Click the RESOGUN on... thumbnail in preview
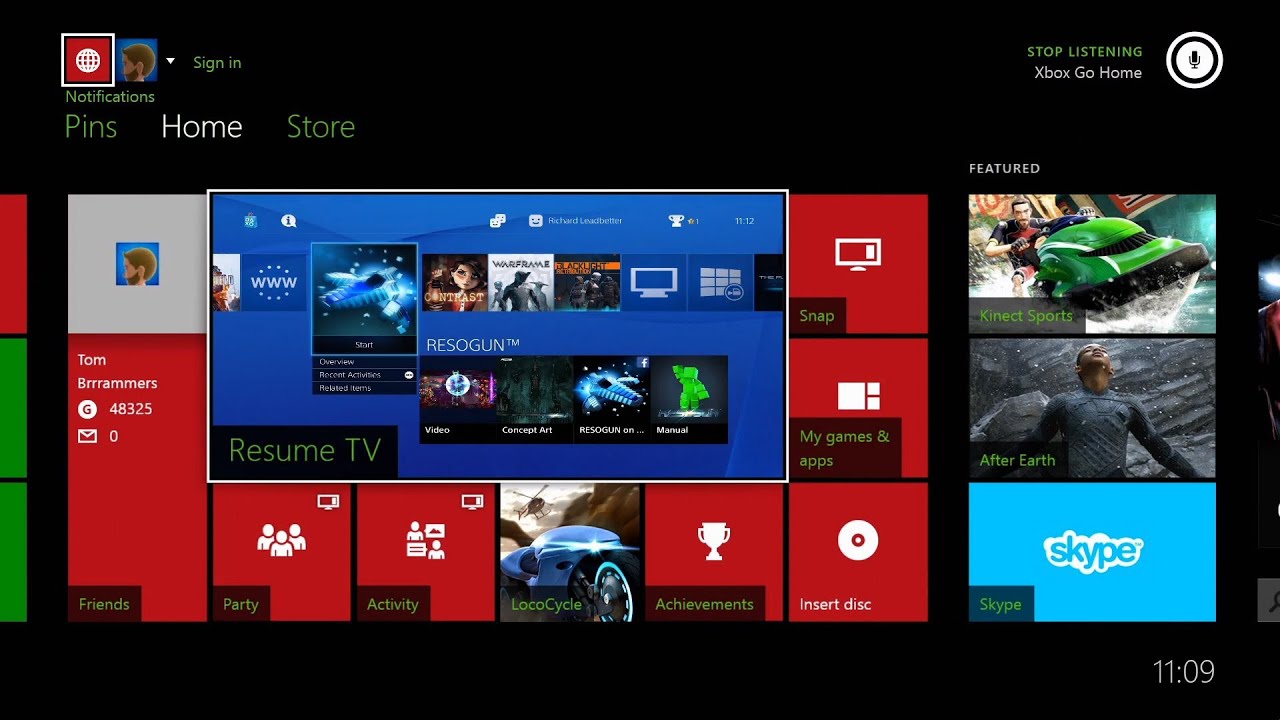The height and width of the screenshot is (720, 1280). 612,399
